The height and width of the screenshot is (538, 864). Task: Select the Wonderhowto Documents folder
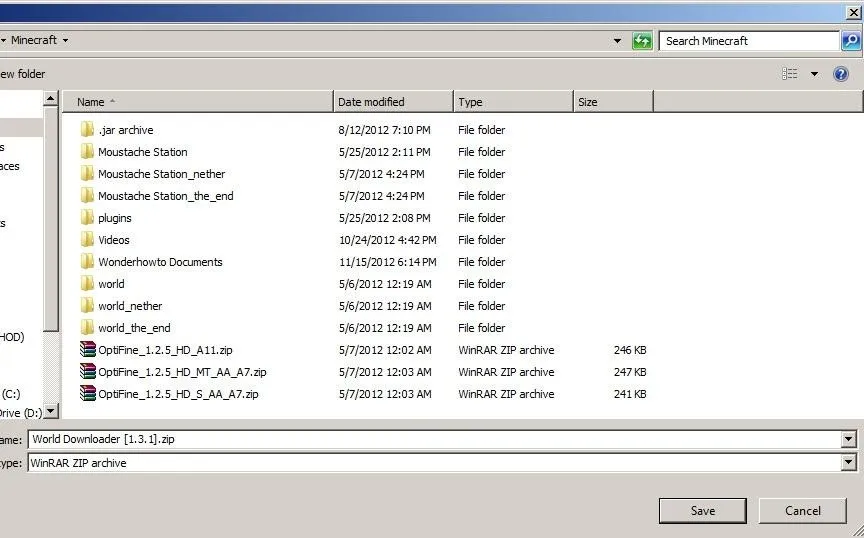coord(160,262)
